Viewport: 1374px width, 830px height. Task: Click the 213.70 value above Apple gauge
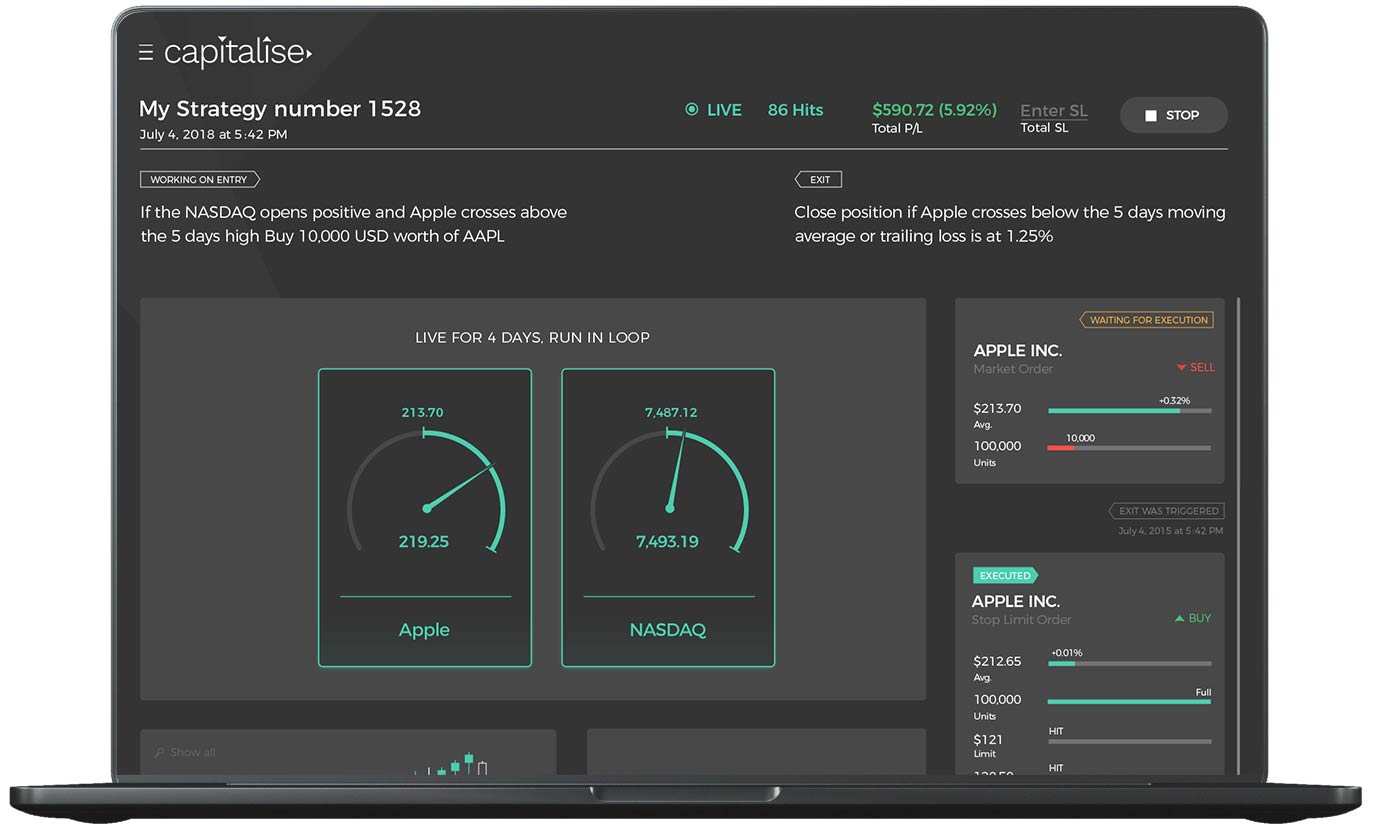click(422, 412)
